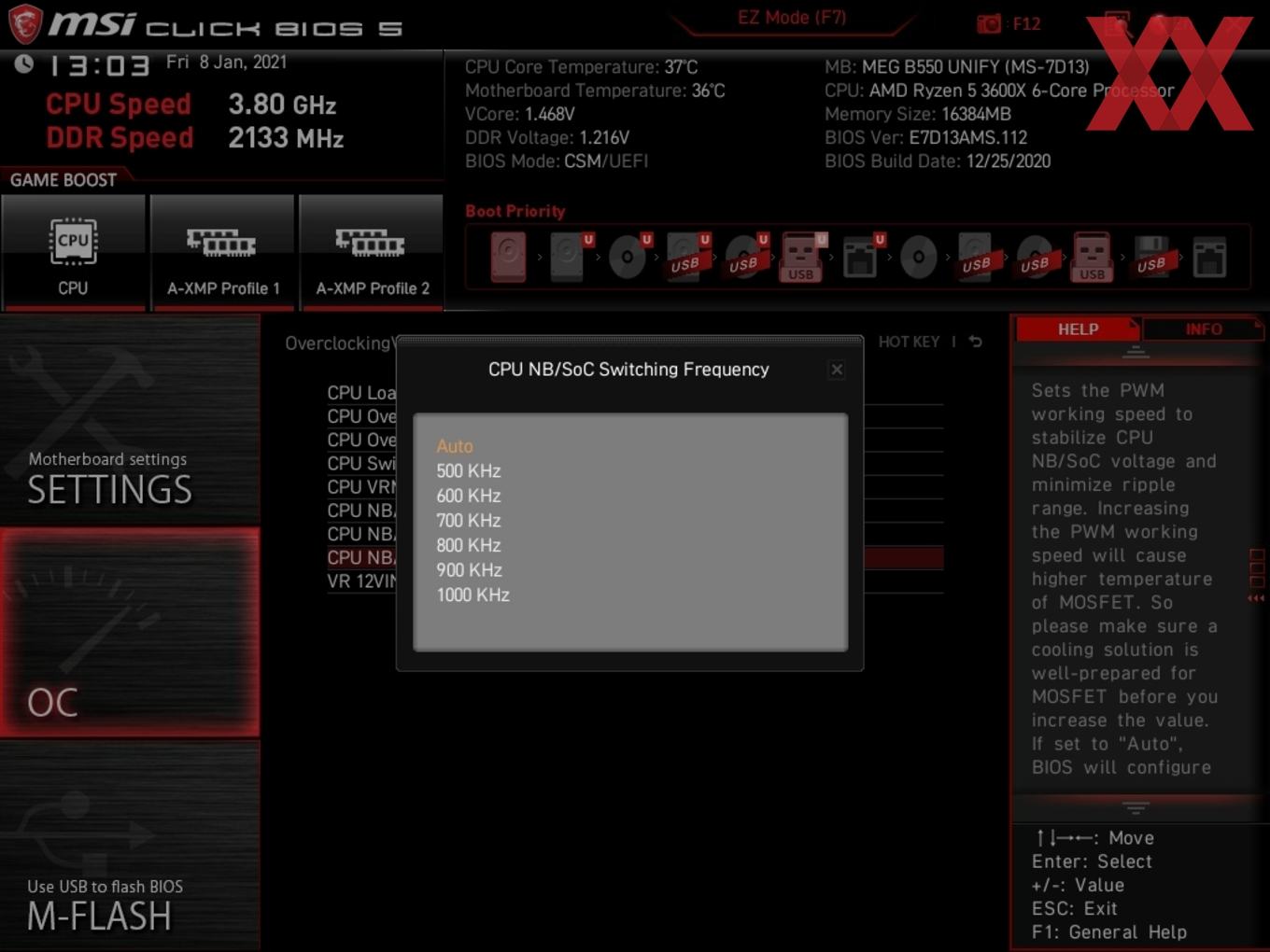Click the 'Memory Size: 16384MB' text

click(918, 114)
